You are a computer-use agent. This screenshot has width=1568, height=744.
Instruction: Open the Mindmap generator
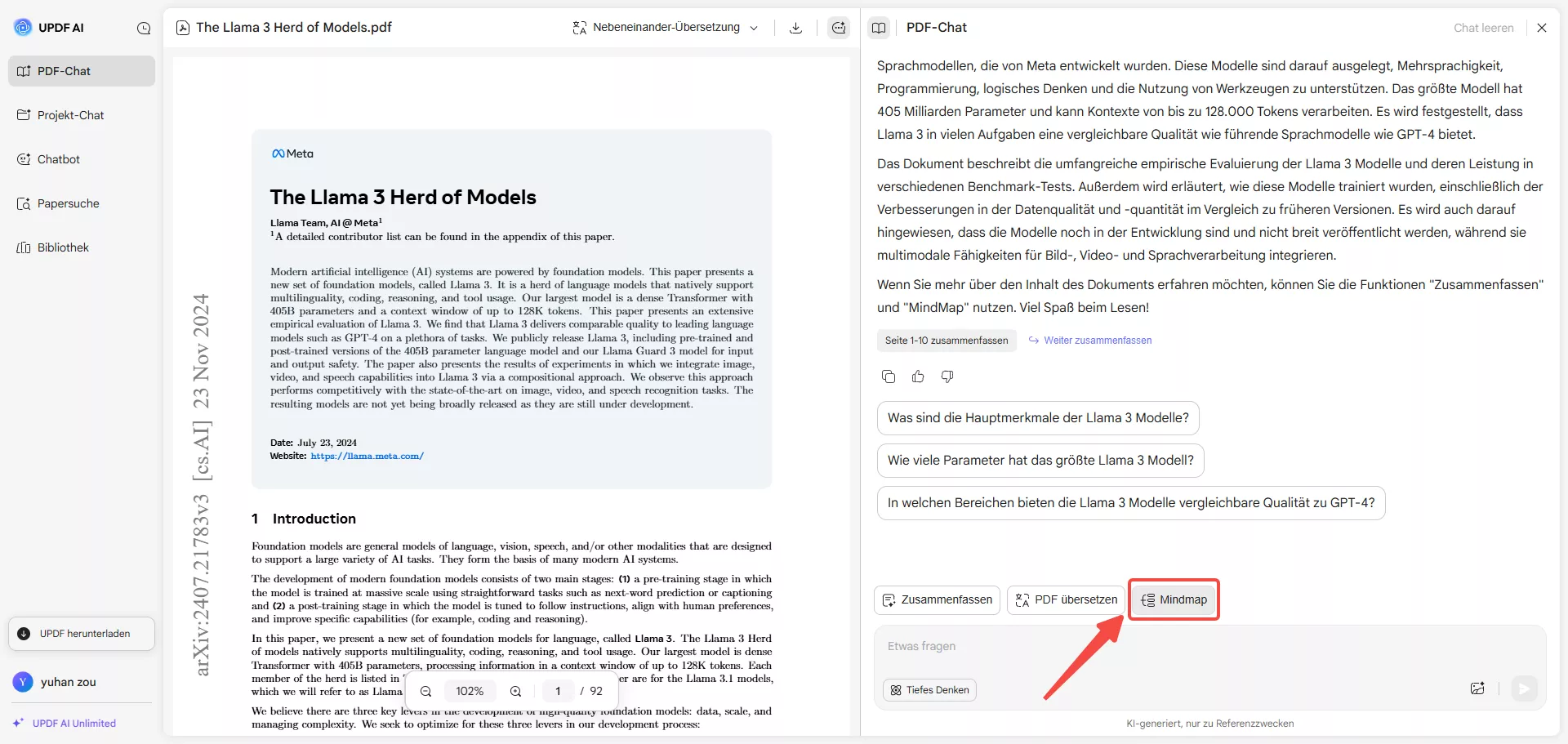1174,599
